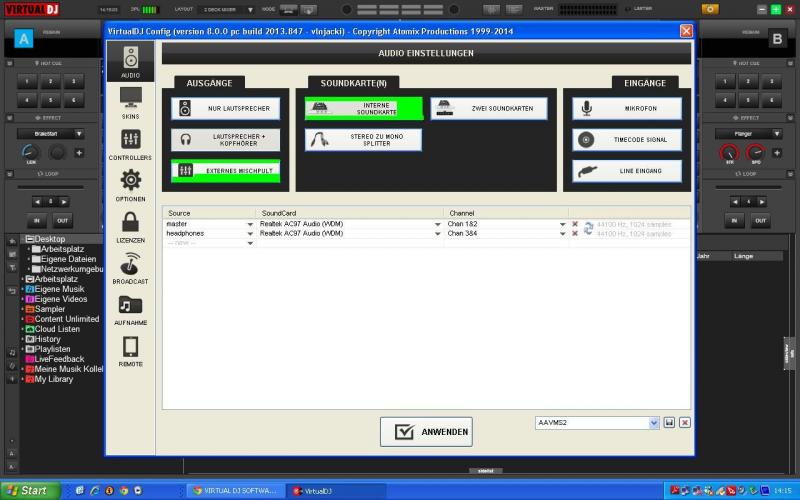Delete the headphones audio row
Image resolution: width=800 pixels, height=500 pixels.
pos(575,233)
